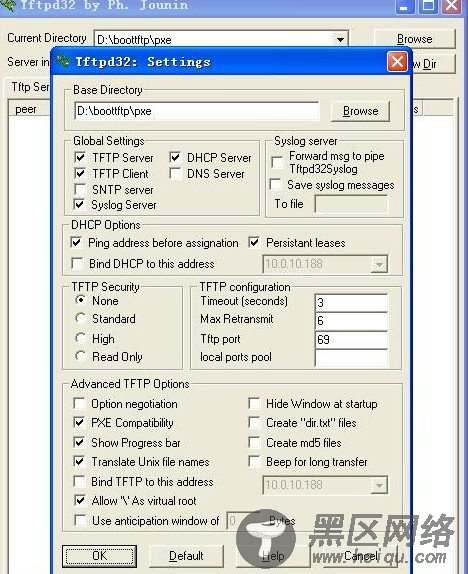Toggle the Syslog Server checkbox

click(79, 204)
